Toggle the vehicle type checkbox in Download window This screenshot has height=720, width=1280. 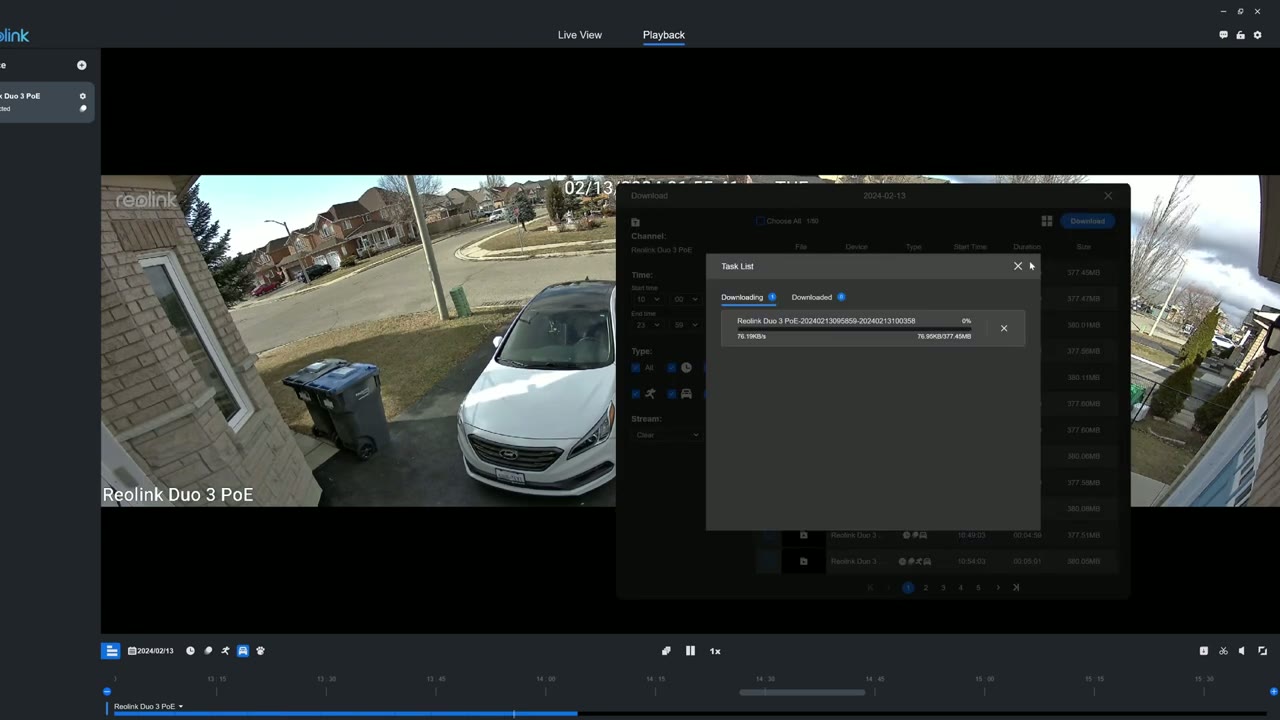pyautogui.click(x=672, y=394)
